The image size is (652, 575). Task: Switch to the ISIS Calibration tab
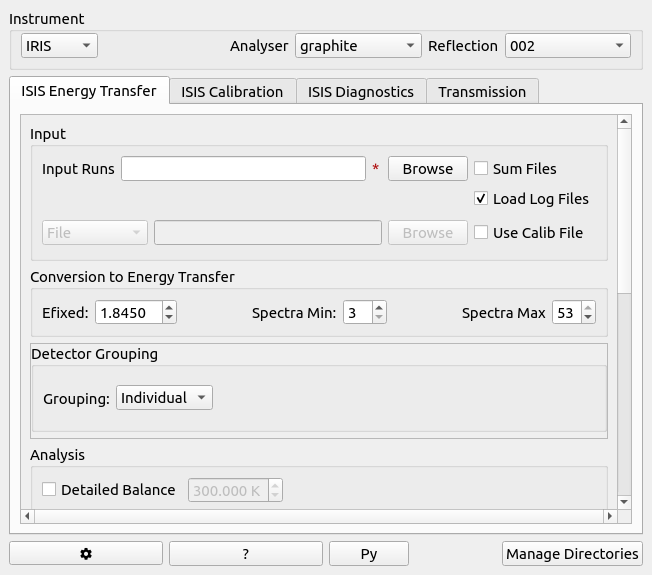point(232,92)
